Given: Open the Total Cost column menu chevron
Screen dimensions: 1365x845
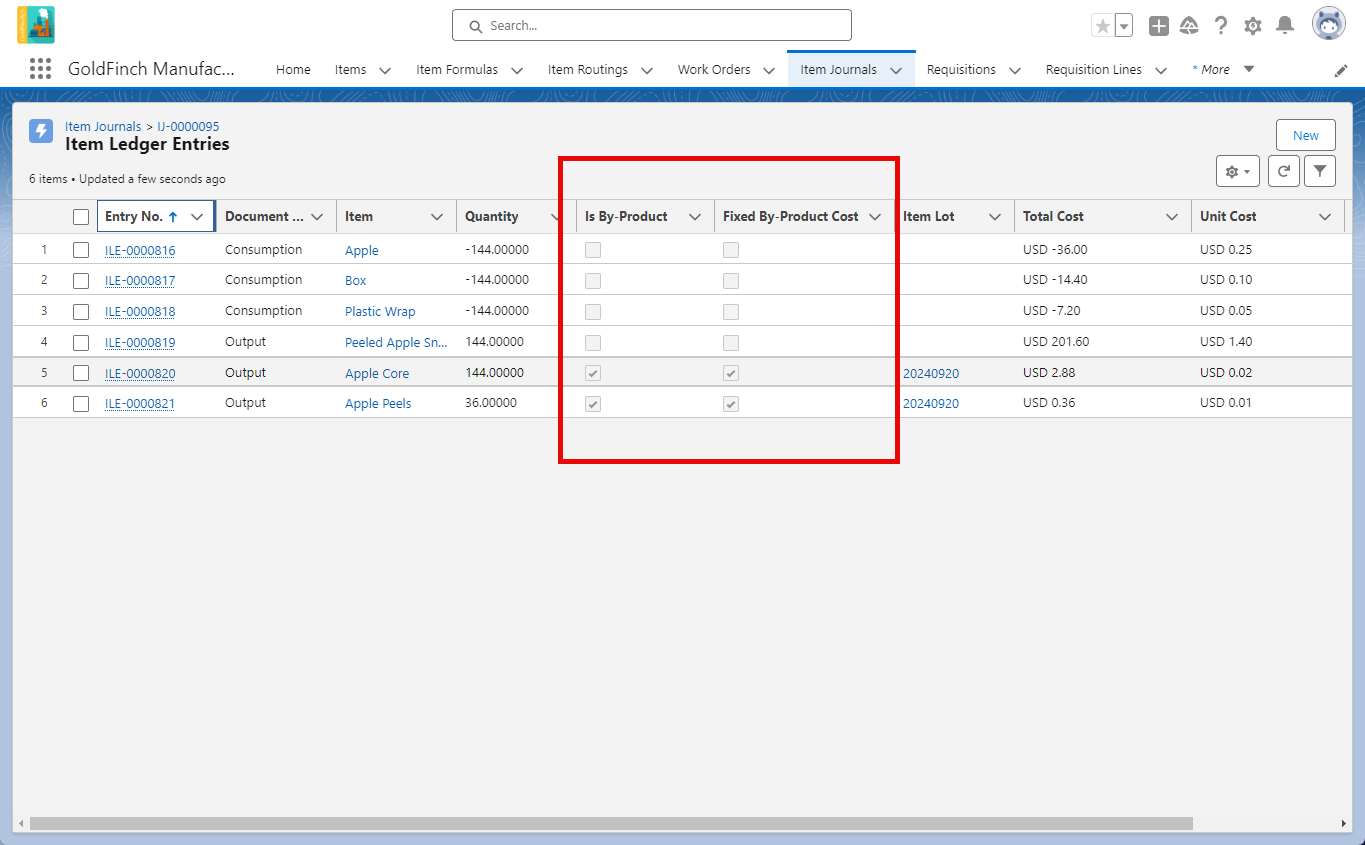Looking at the screenshot, I should 1172,217.
